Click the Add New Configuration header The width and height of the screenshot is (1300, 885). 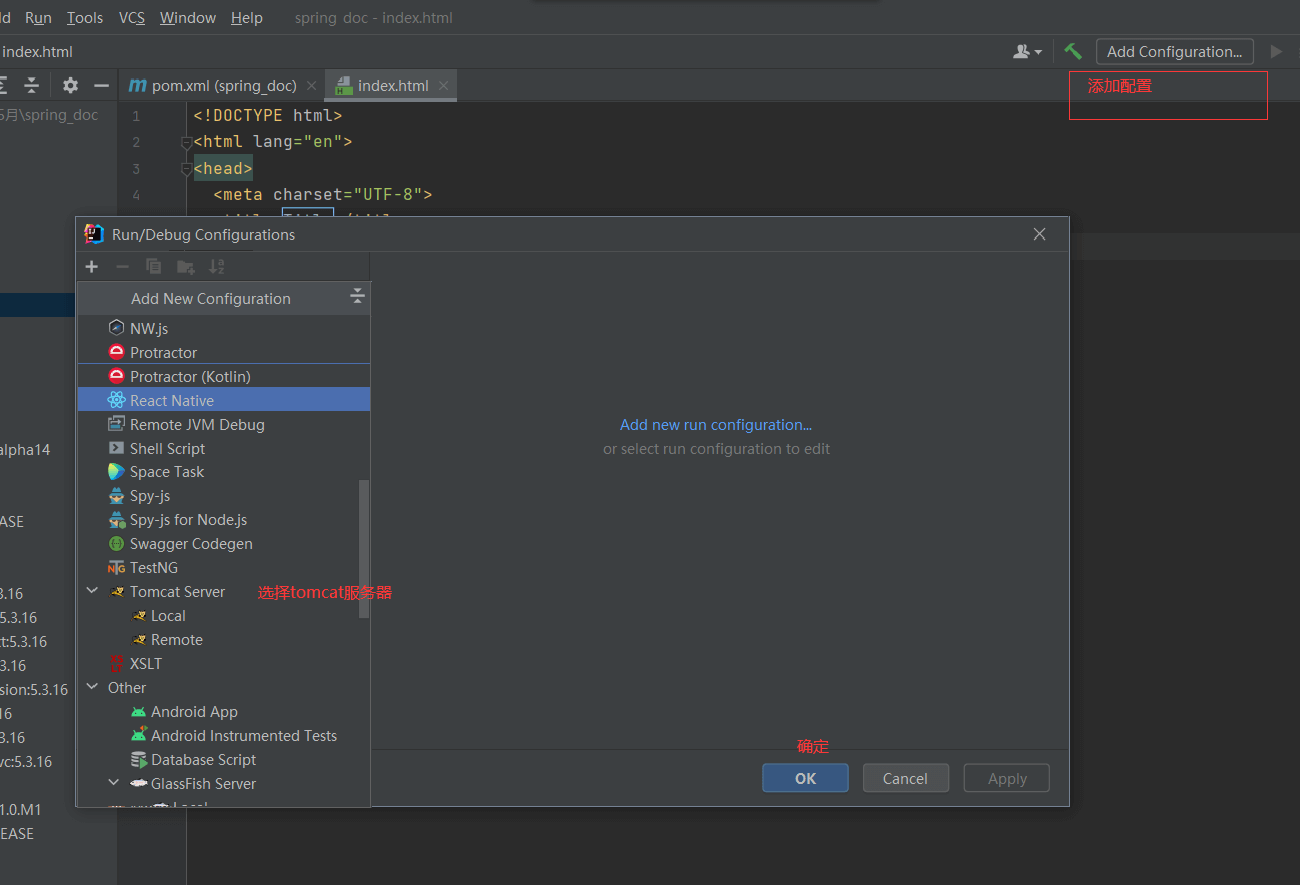(x=224, y=298)
